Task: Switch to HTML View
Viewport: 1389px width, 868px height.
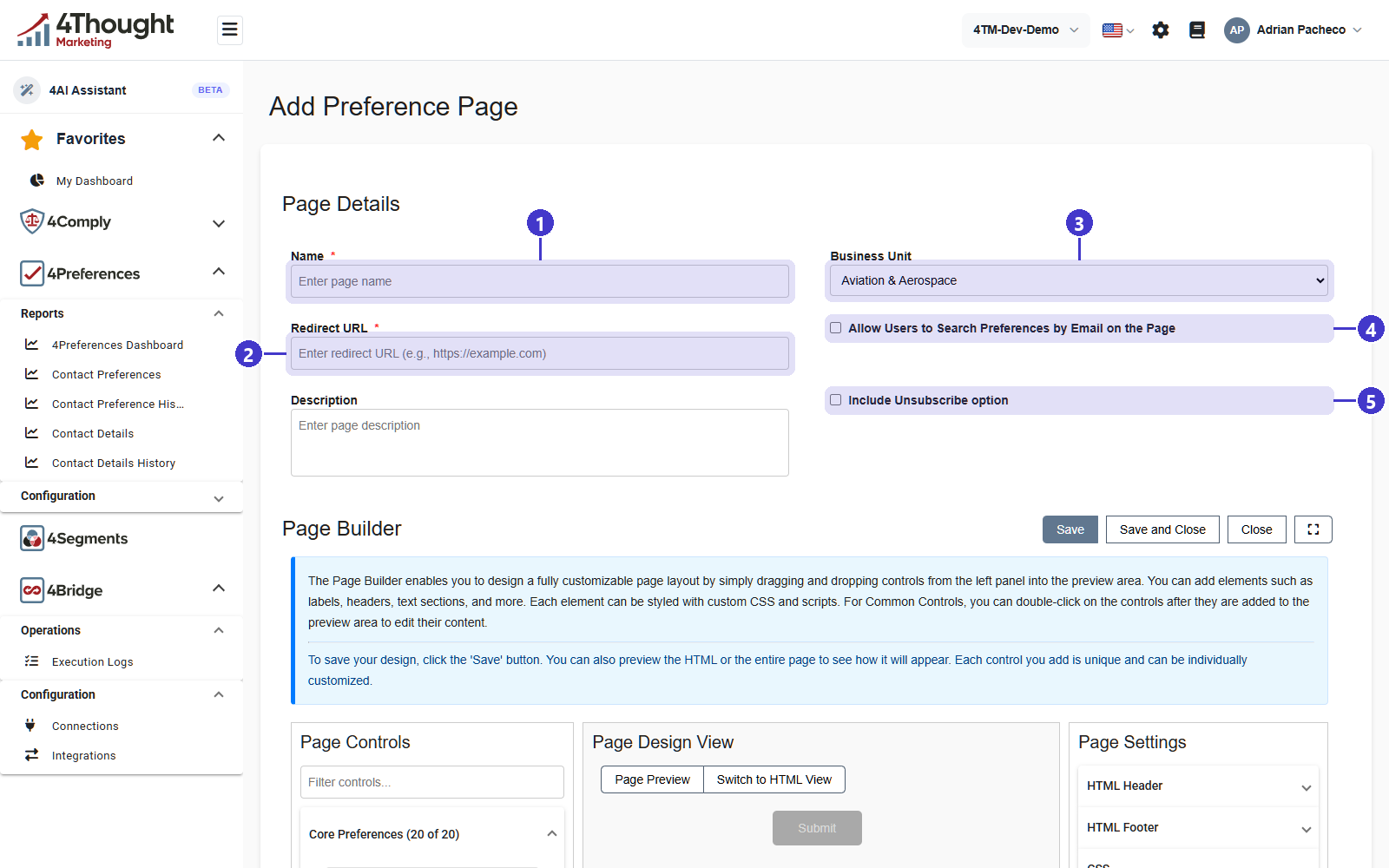Action: [x=774, y=779]
